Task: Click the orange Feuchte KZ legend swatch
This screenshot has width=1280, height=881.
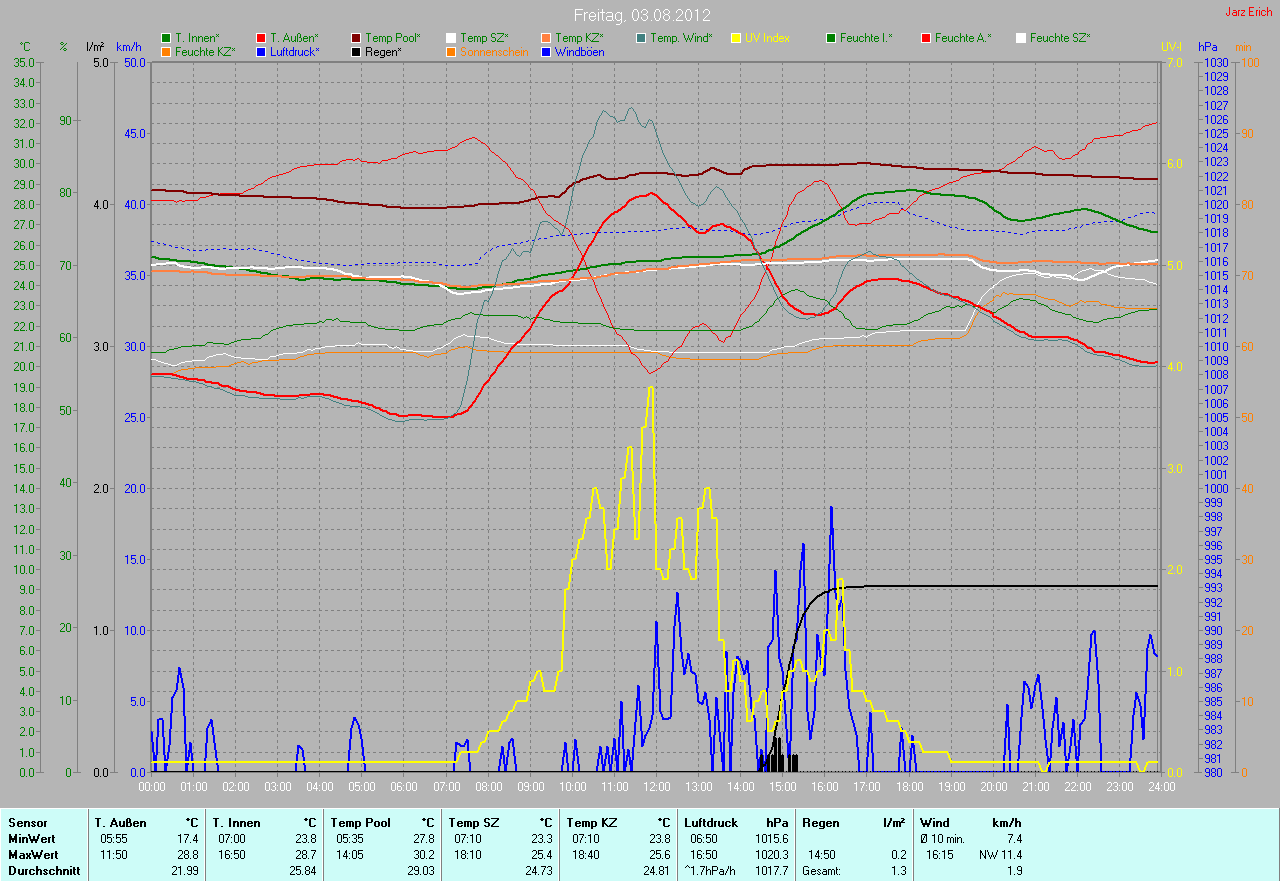Action: coord(166,51)
